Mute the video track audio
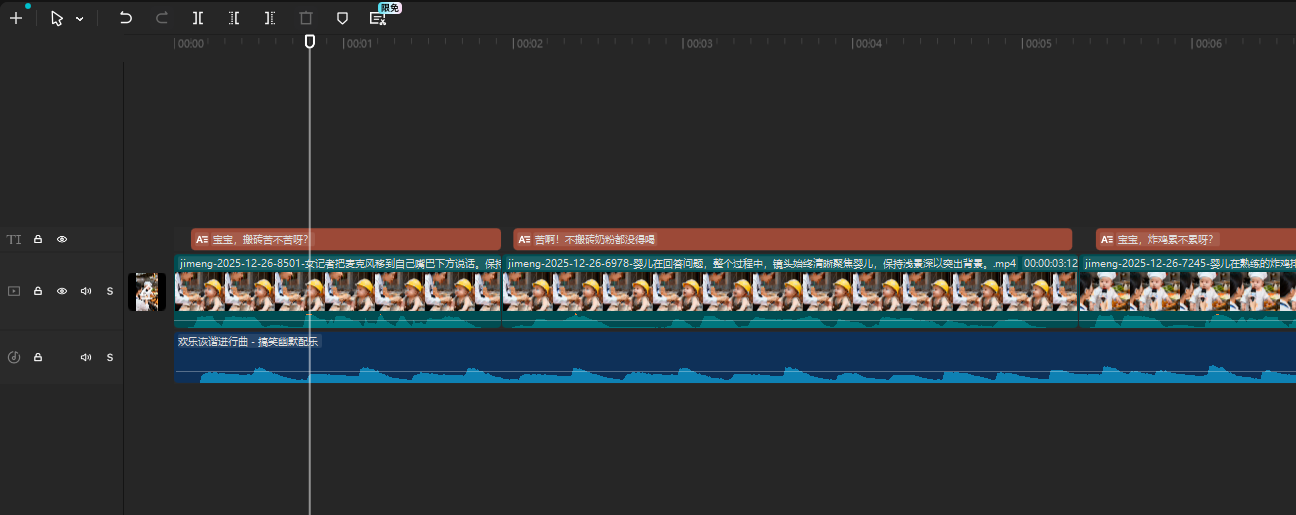The width and height of the screenshot is (1296, 515). [86, 291]
